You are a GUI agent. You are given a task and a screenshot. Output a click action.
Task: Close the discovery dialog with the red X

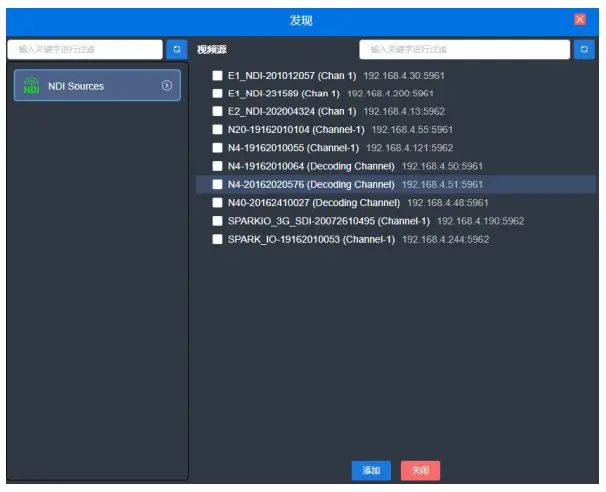(579, 19)
